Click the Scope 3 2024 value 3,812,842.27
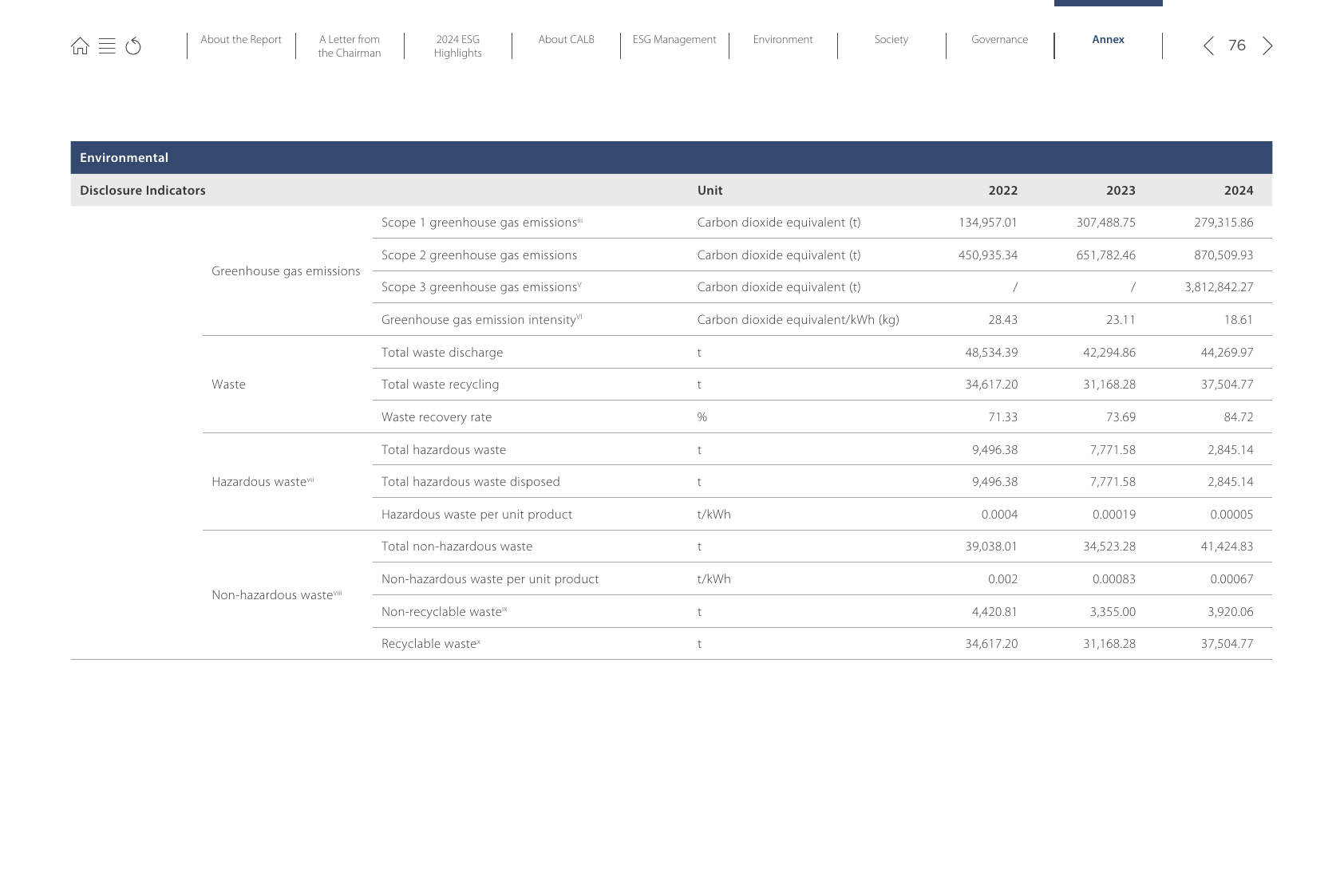1344x896 pixels. click(1219, 287)
